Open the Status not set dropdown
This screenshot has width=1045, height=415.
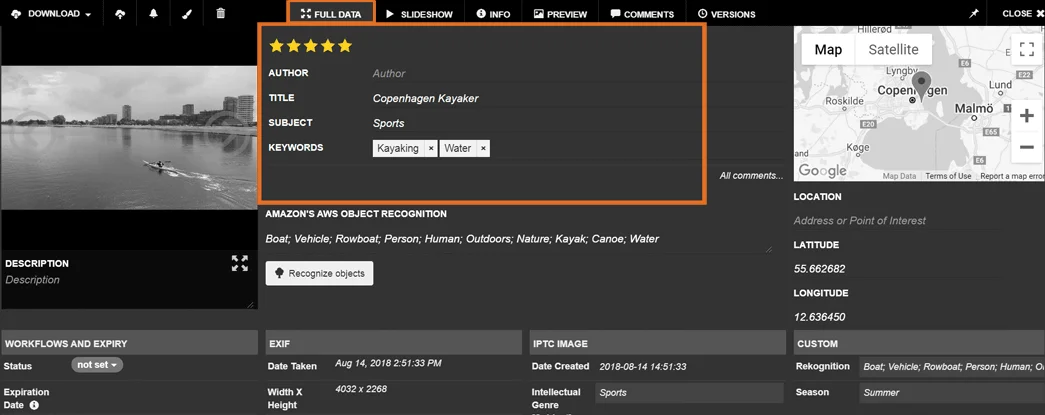click(x=97, y=365)
